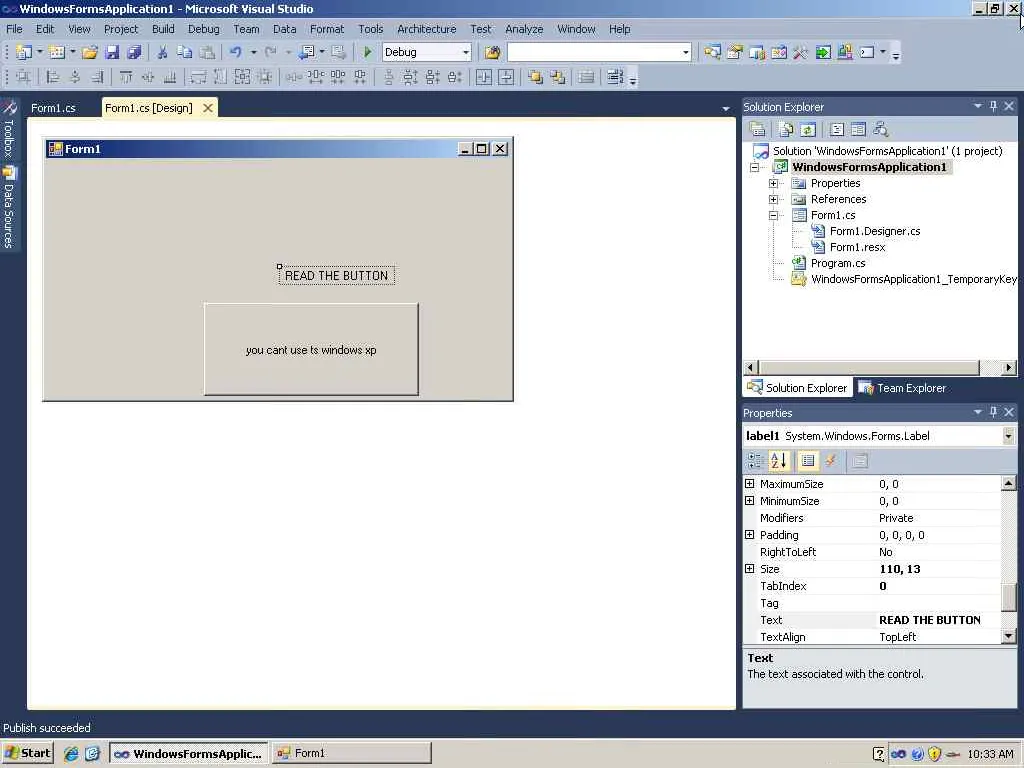Click the 'you cant use ts windows xp' button
The height and width of the screenshot is (768, 1024).
click(x=311, y=349)
